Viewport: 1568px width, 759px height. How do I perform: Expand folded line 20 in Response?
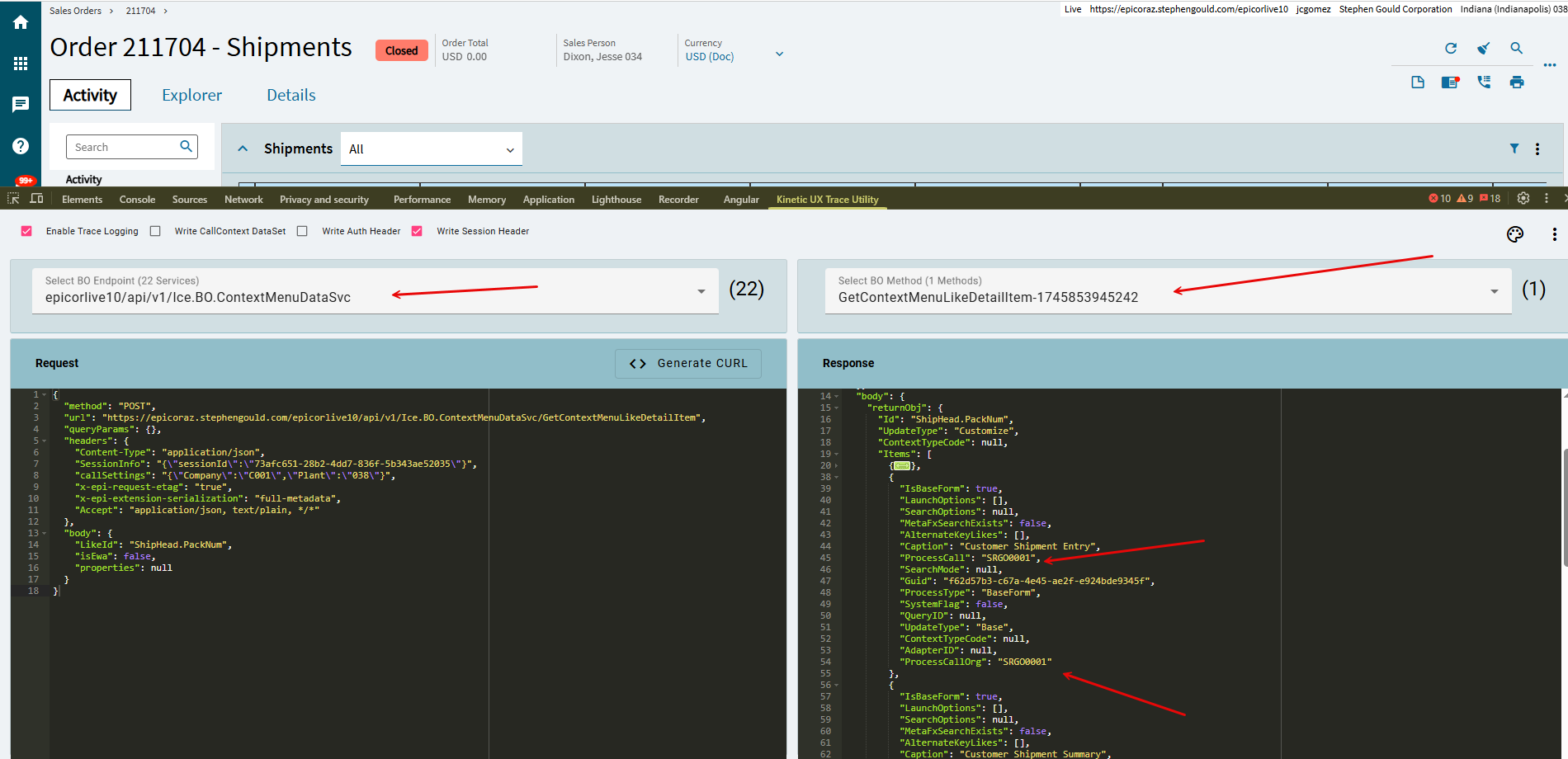836,466
